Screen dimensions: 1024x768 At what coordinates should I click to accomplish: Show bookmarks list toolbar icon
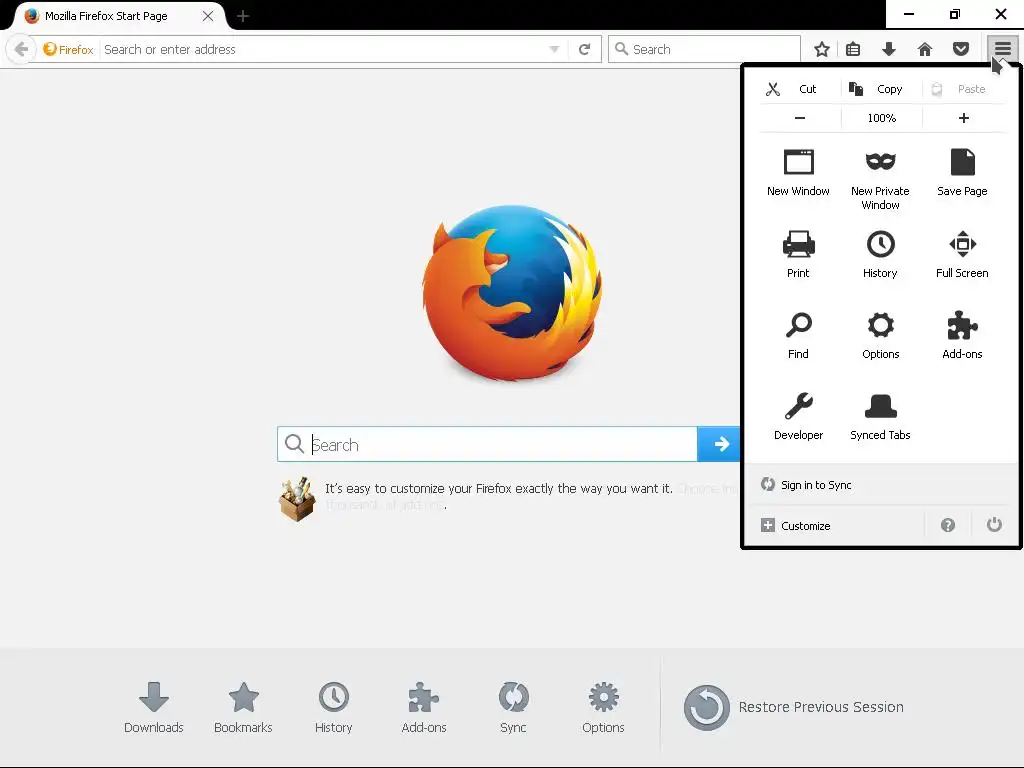click(x=853, y=49)
